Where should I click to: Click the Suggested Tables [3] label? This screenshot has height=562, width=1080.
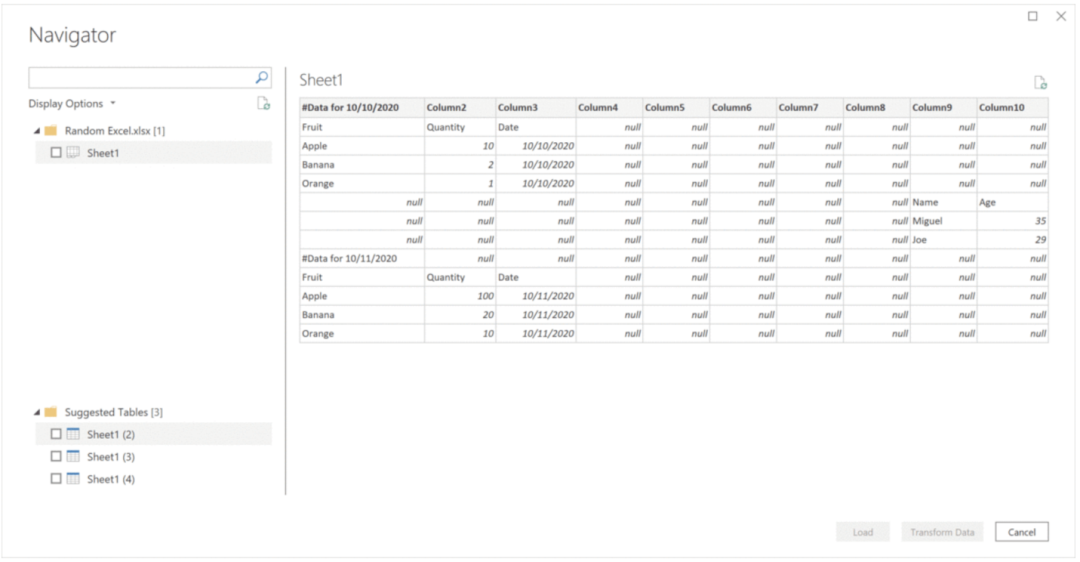tap(114, 413)
